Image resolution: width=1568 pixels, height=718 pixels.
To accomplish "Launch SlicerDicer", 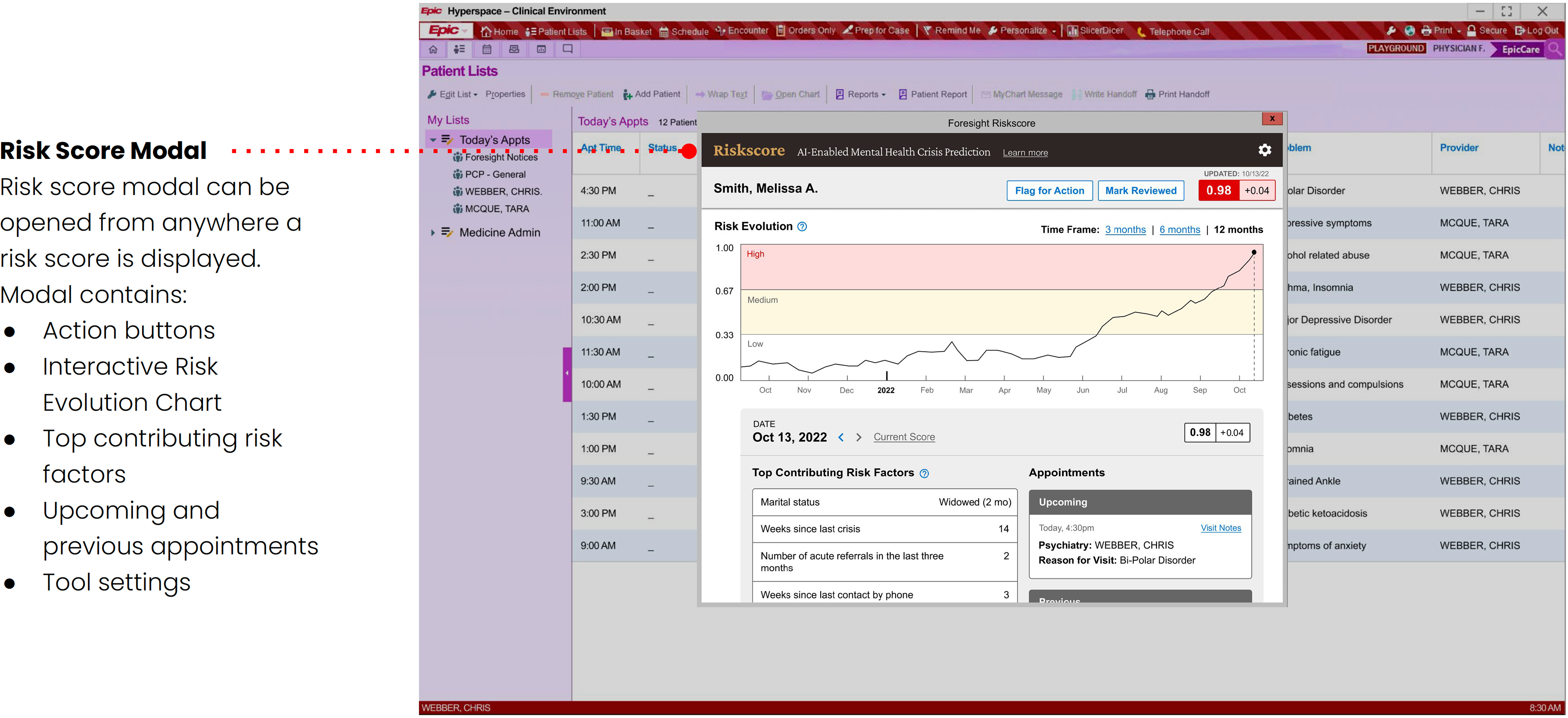I will click(1095, 31).
